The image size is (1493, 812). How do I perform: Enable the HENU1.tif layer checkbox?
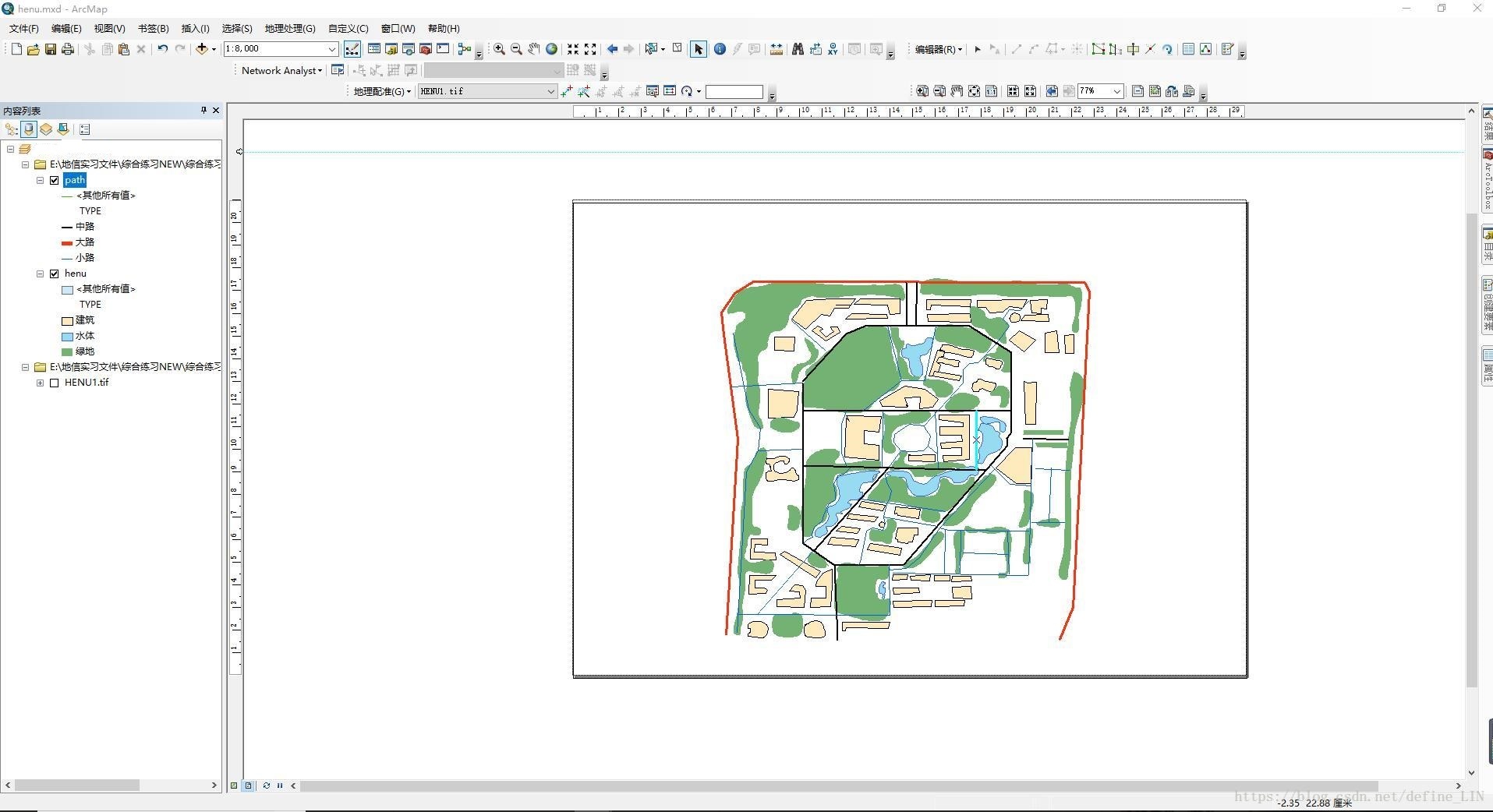55,383
